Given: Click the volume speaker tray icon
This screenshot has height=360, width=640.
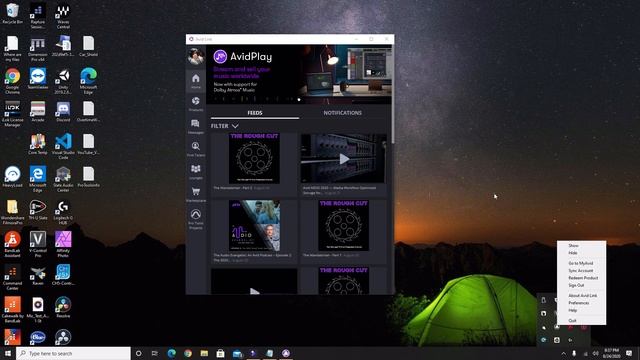Looking at the screenshot, I should (596, 353).
